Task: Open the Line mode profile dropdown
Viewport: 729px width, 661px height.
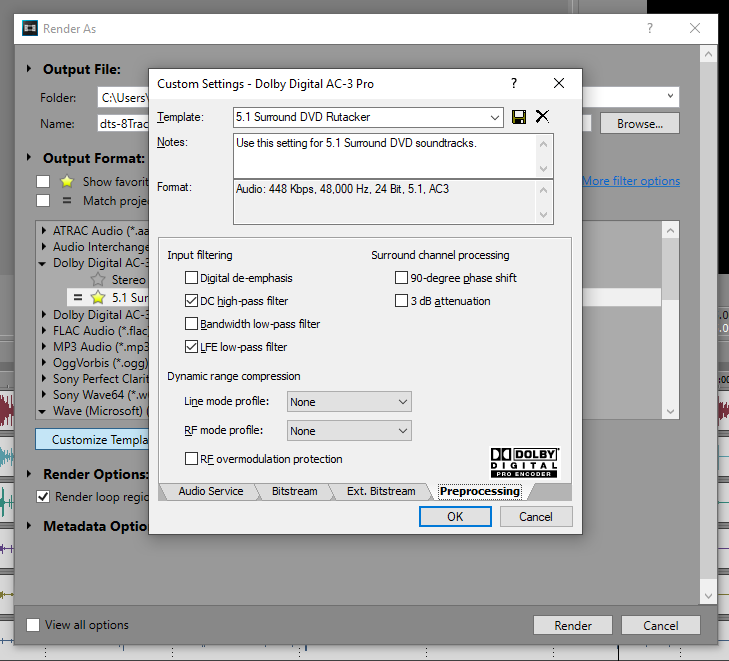Action: click(x=403, y=402)
